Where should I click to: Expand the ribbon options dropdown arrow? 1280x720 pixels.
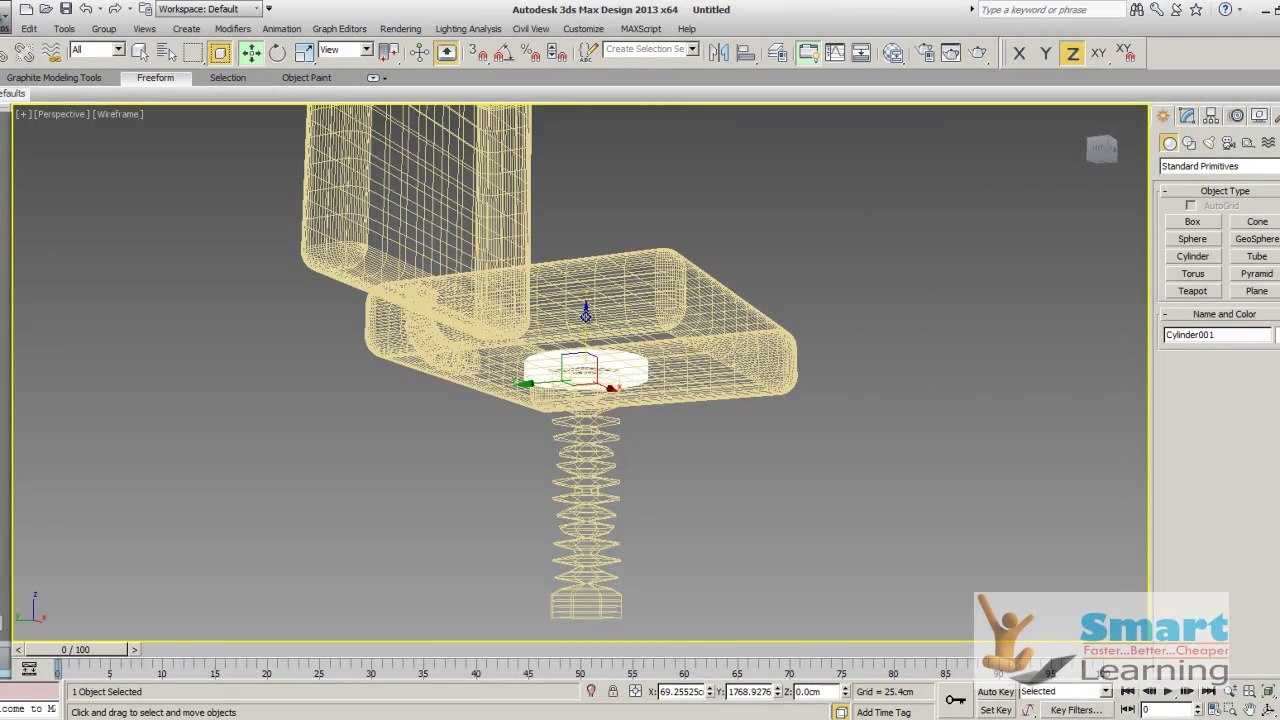[x=375, y=78]
